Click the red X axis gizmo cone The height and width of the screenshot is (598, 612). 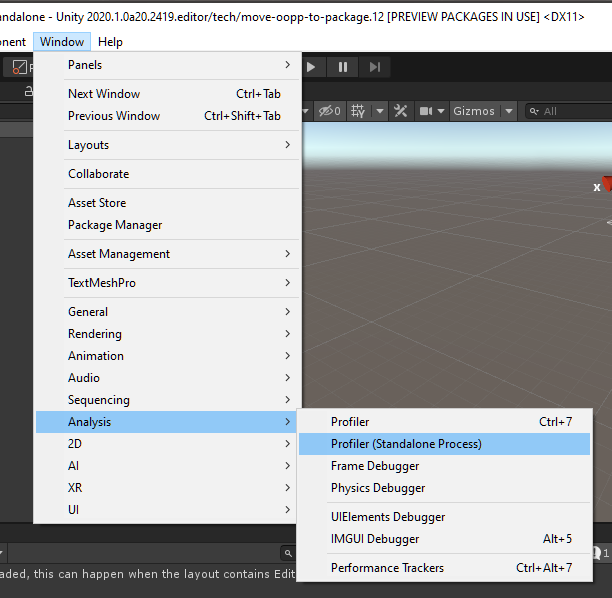pos(606,182)
